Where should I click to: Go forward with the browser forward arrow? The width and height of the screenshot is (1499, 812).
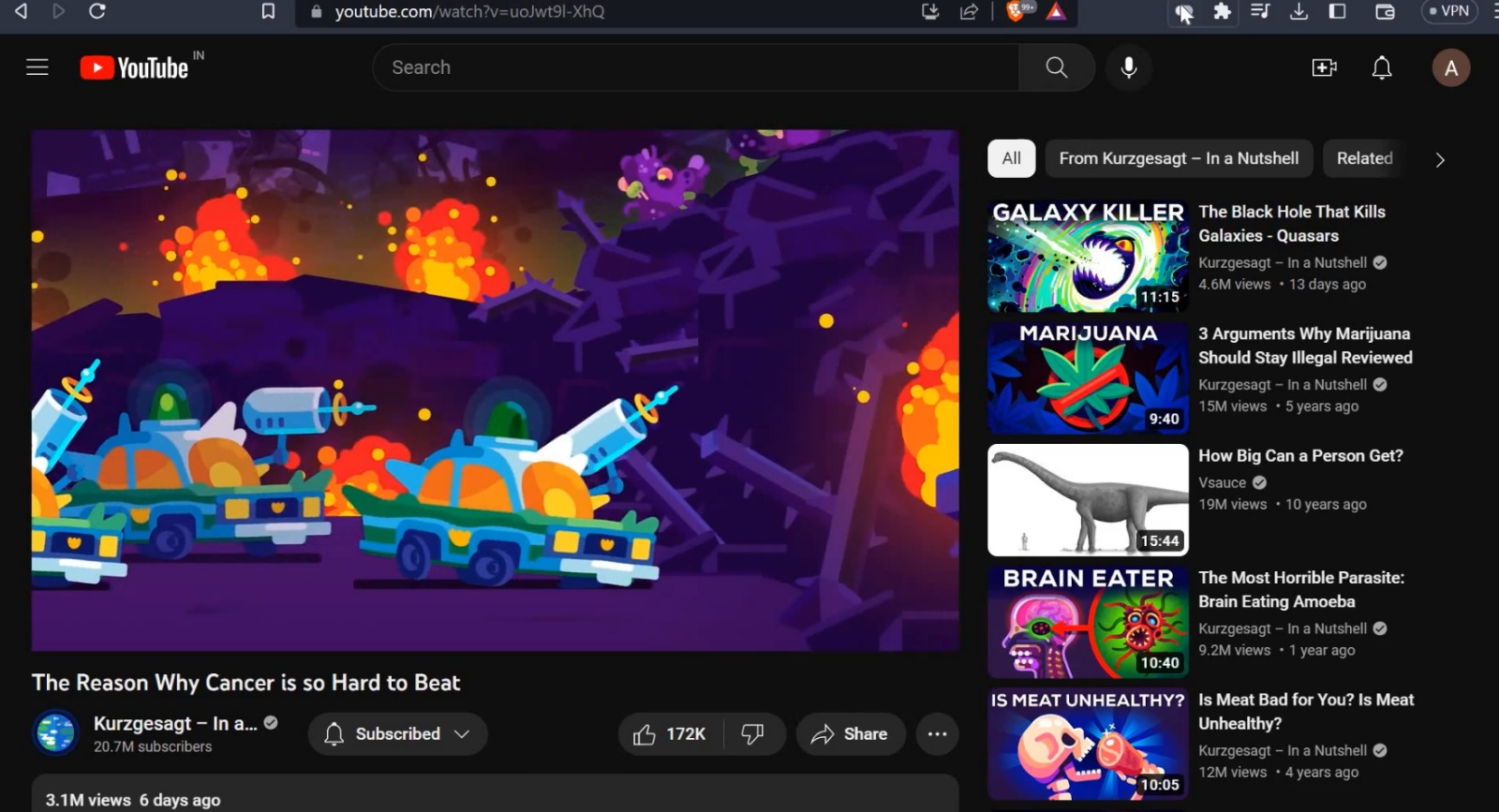pyautogui.click(x=58, y=11)
